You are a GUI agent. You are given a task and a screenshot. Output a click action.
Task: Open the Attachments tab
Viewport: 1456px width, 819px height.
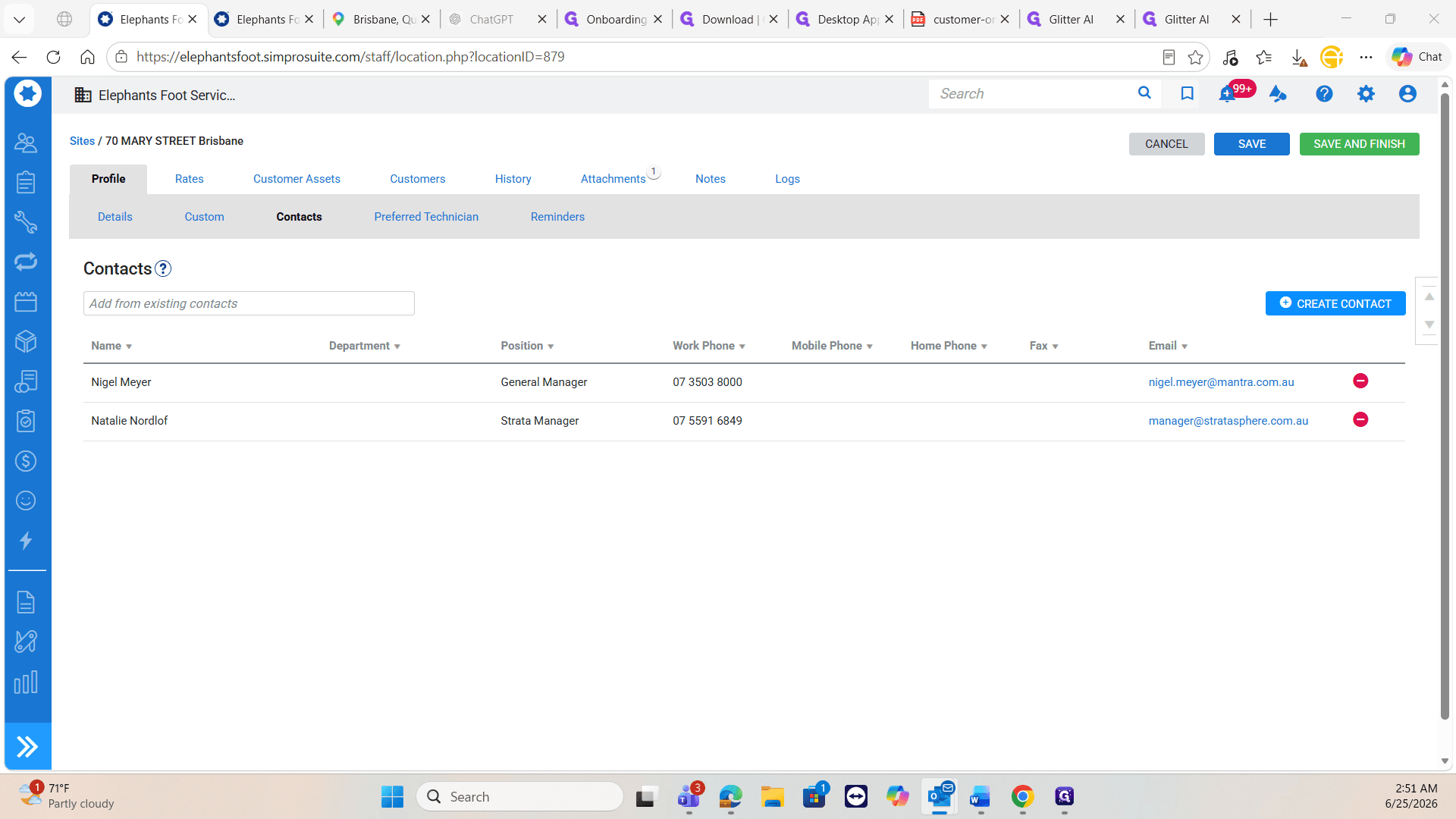coord(613,179)
